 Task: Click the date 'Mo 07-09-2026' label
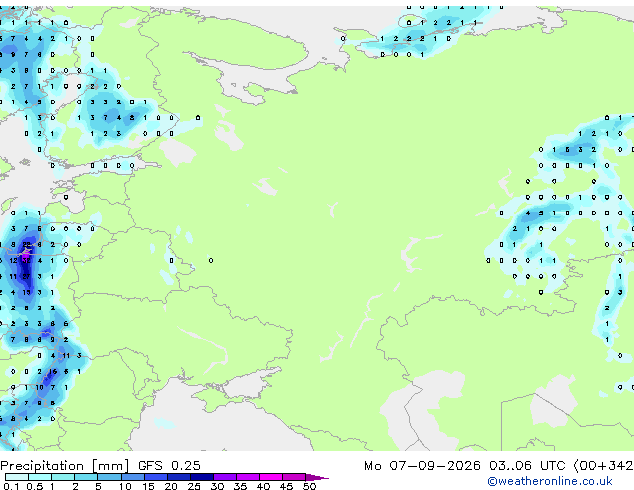pyautogui.click(x=422, y=466)
